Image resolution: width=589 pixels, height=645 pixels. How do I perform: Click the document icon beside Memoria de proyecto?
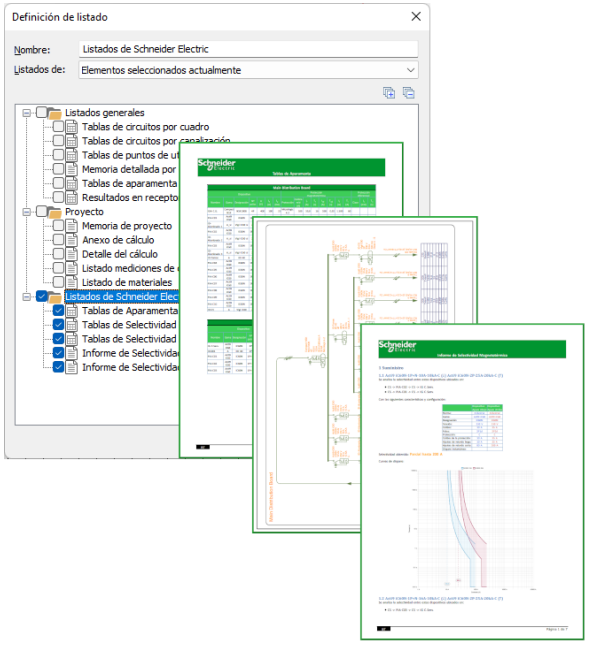(72, 226)
